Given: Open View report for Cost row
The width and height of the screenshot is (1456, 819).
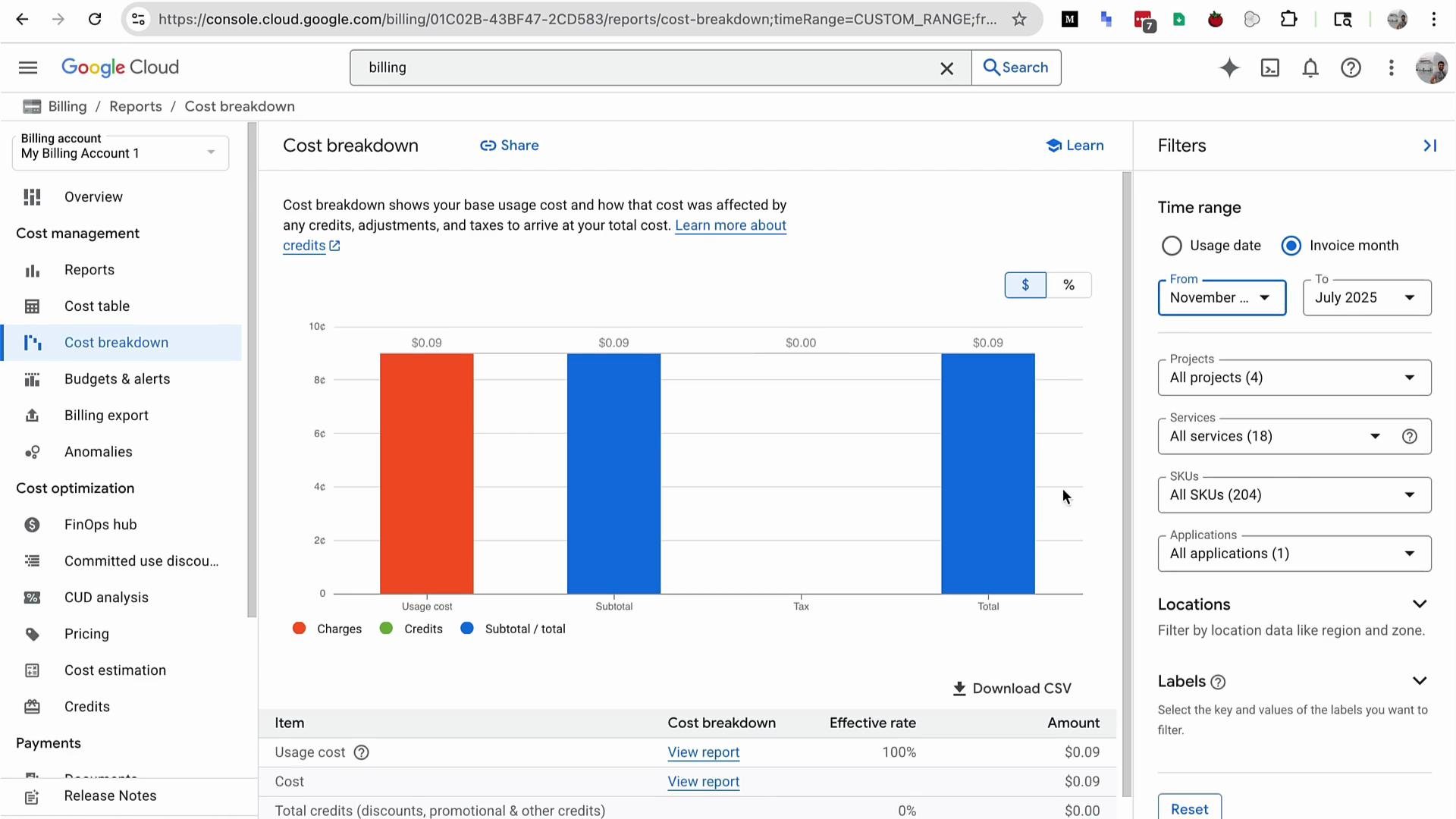Looking at the screenshot, I should tap(703, 782).
